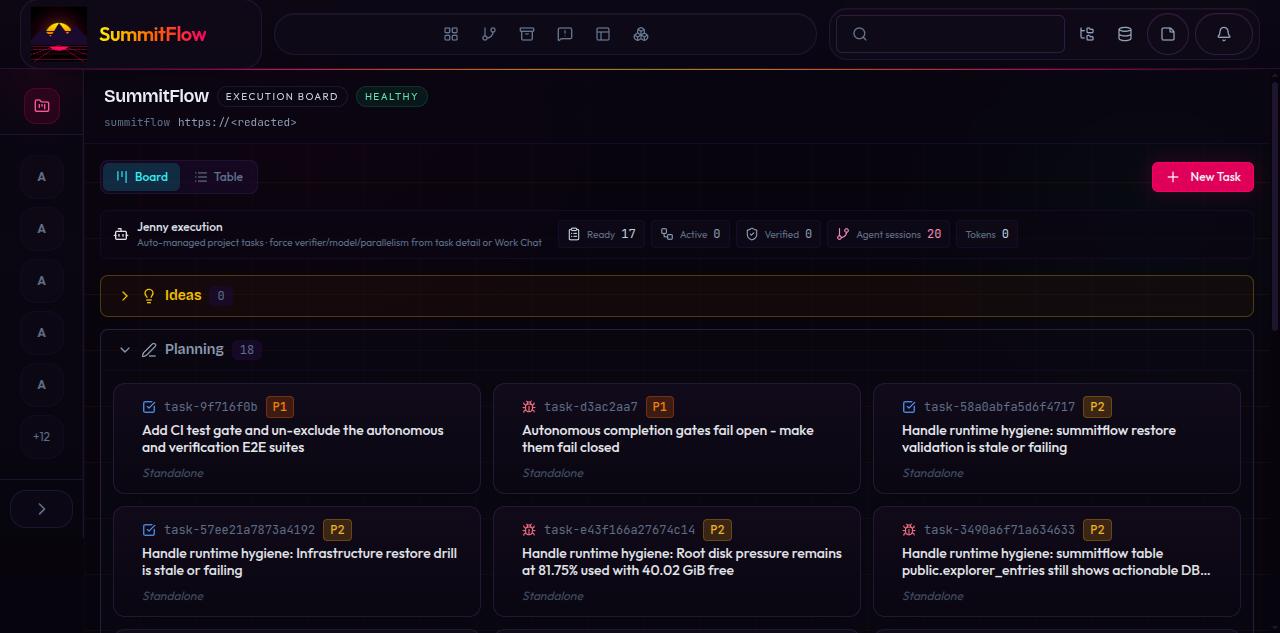Click the SummitFlow sunset logo
Screen dimensions: 1280x633
pos(59,34)
